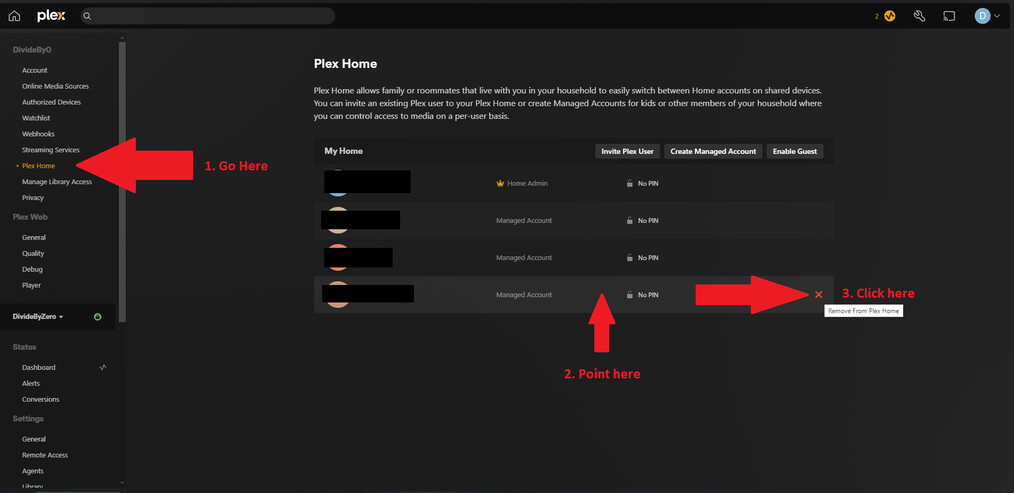Click the Enable Guest button
The image size is (1014, 493).
pos(795,151)
